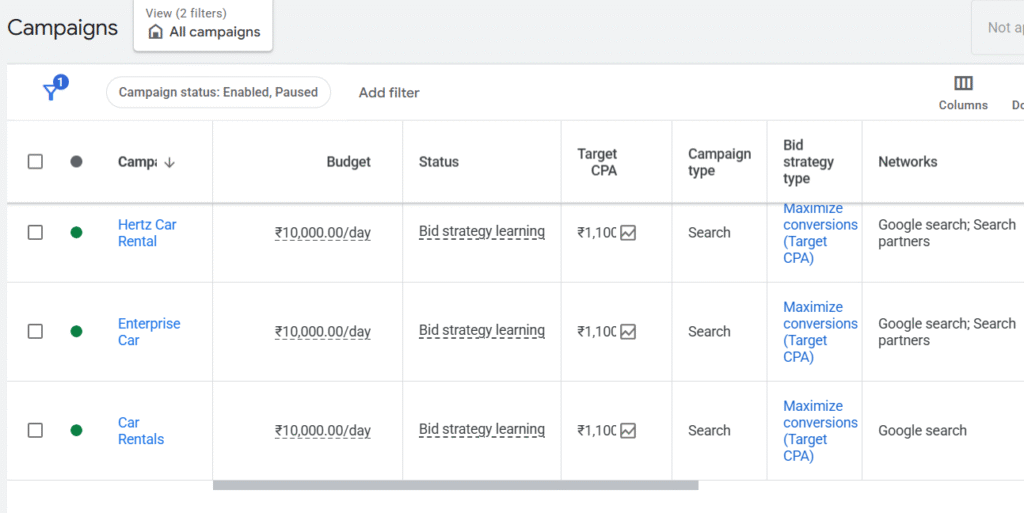Click Target CPA value in Car Rentals row

(596, 430)
